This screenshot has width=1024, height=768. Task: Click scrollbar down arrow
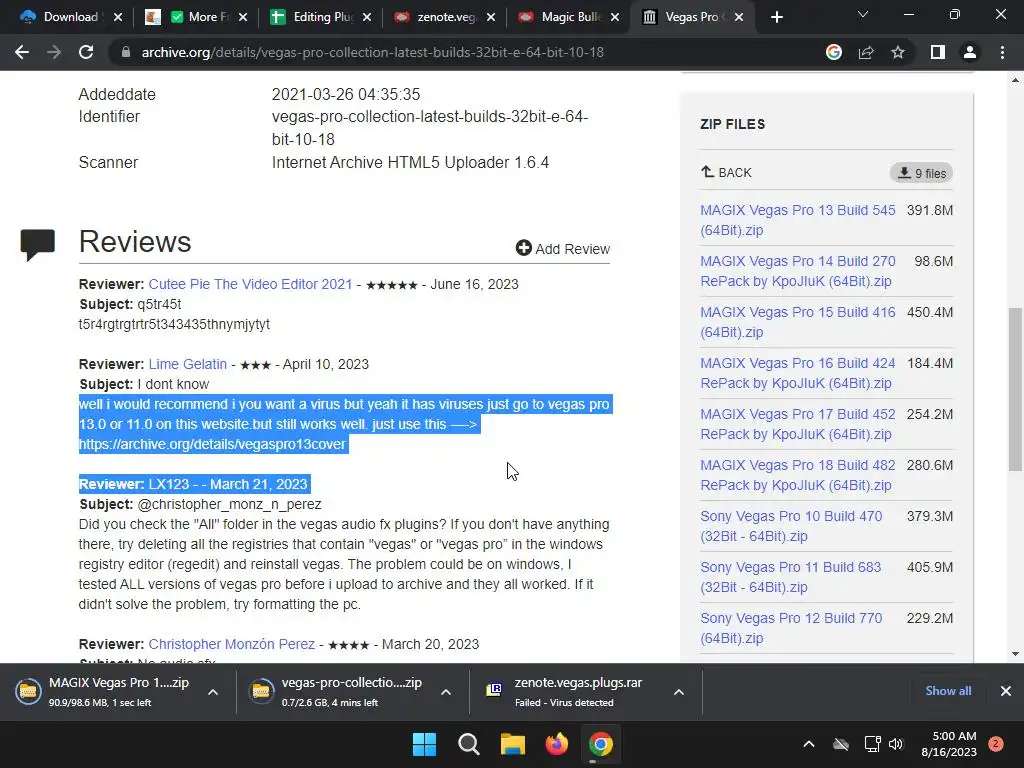tap(1015, 654)
